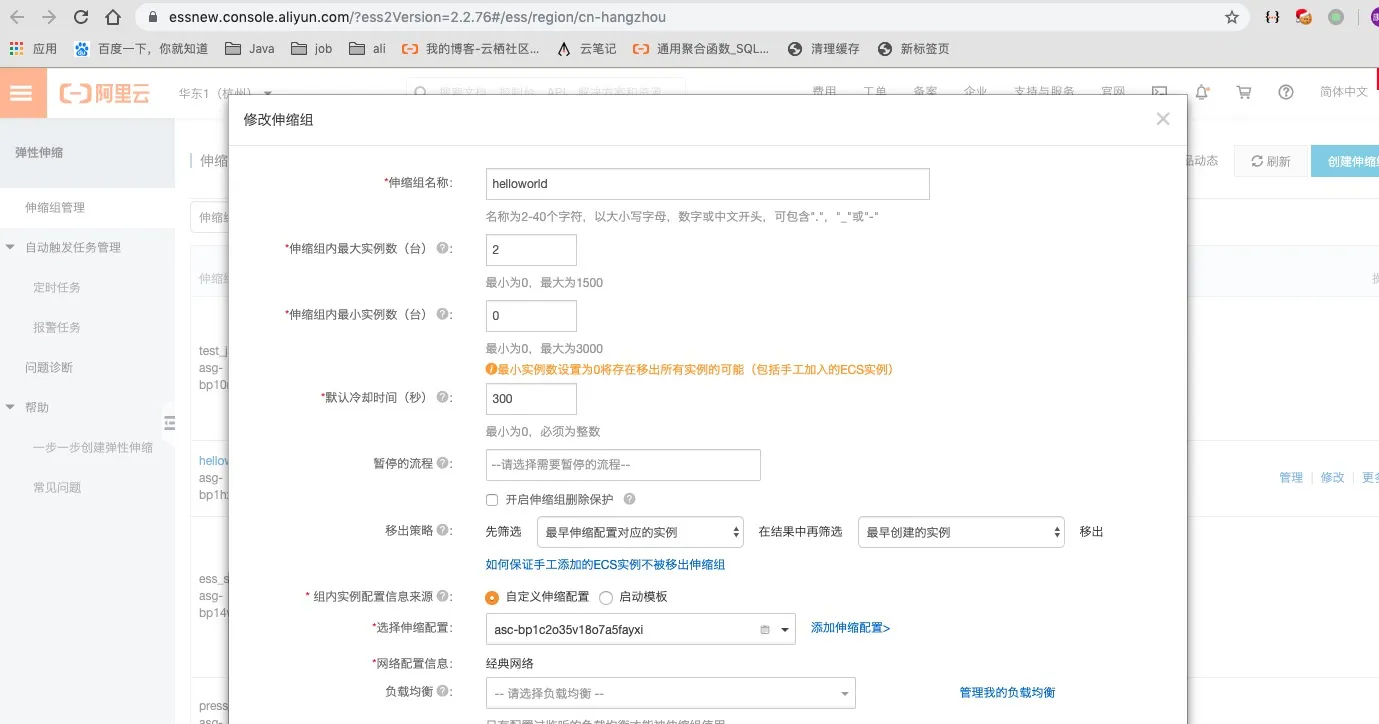
Task: Open the ali bookmarks folder
Action: tap(367, 48)
